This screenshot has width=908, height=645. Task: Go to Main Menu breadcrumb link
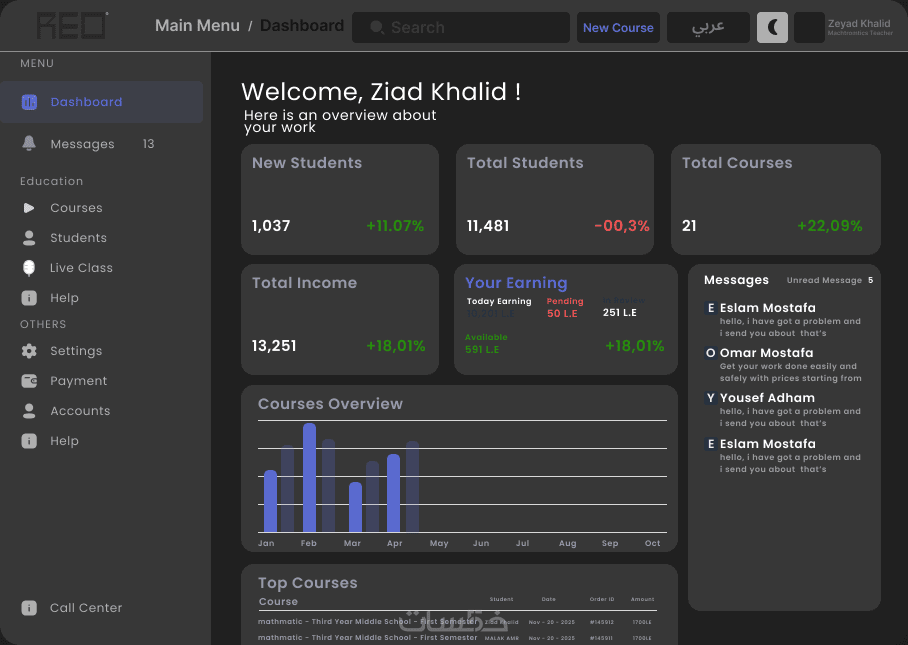pos(197,26)
